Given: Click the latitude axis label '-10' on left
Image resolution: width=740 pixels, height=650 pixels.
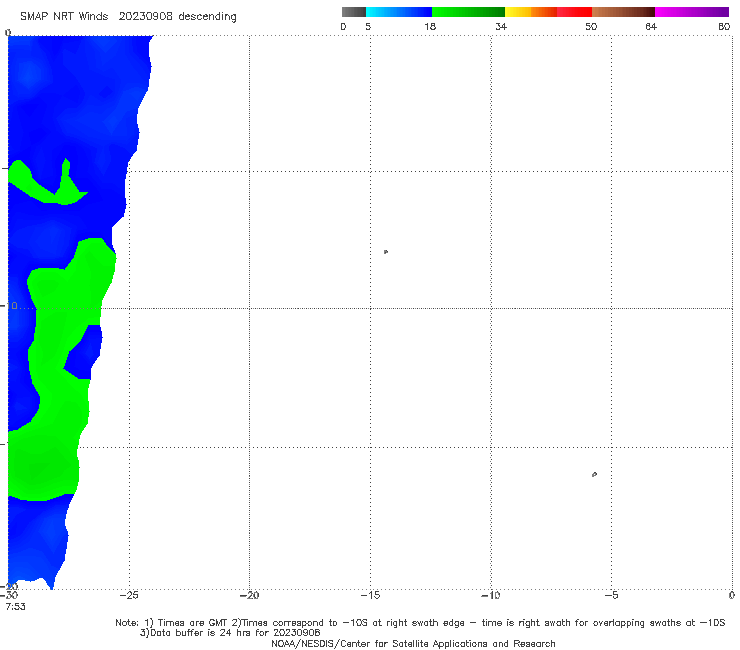Looking at the screenshot, I should (9, 306).
